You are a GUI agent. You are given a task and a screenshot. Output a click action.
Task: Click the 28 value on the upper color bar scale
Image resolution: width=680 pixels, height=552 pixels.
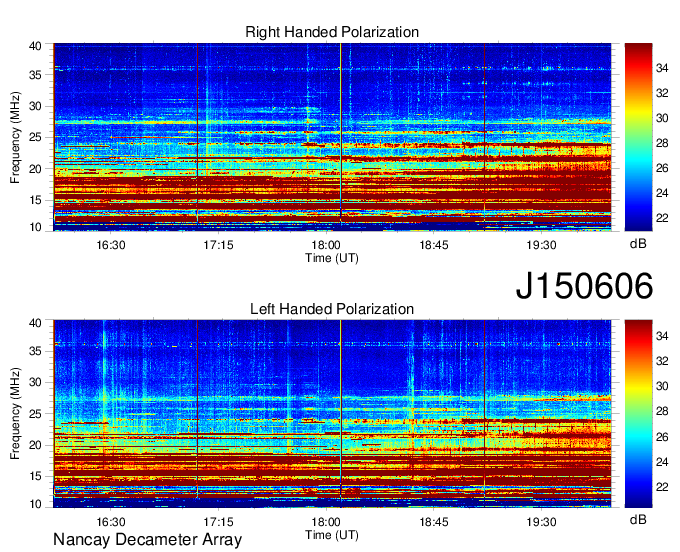click(662, 144)
